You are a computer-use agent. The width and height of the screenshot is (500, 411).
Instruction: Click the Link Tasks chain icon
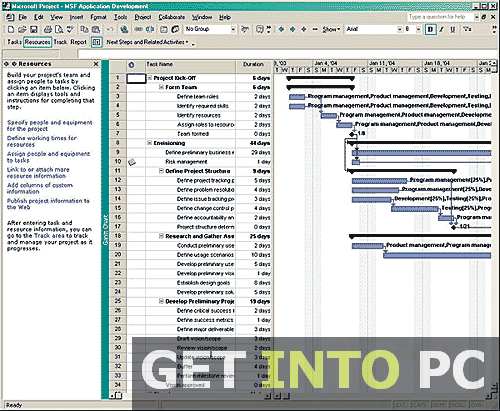point(139,29)
